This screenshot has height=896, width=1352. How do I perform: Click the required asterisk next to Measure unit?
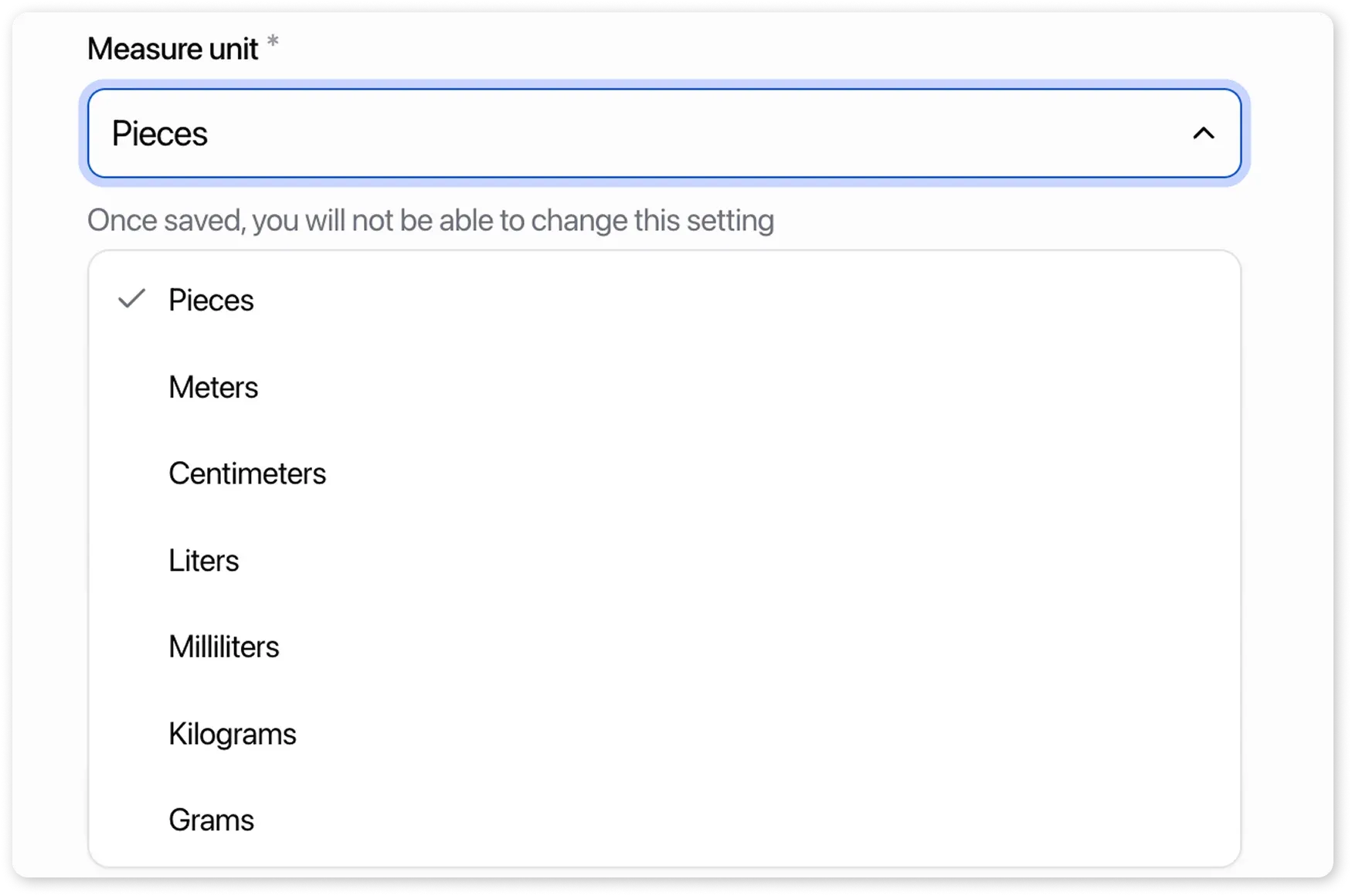pyautogui.click(x=273, y=42)
